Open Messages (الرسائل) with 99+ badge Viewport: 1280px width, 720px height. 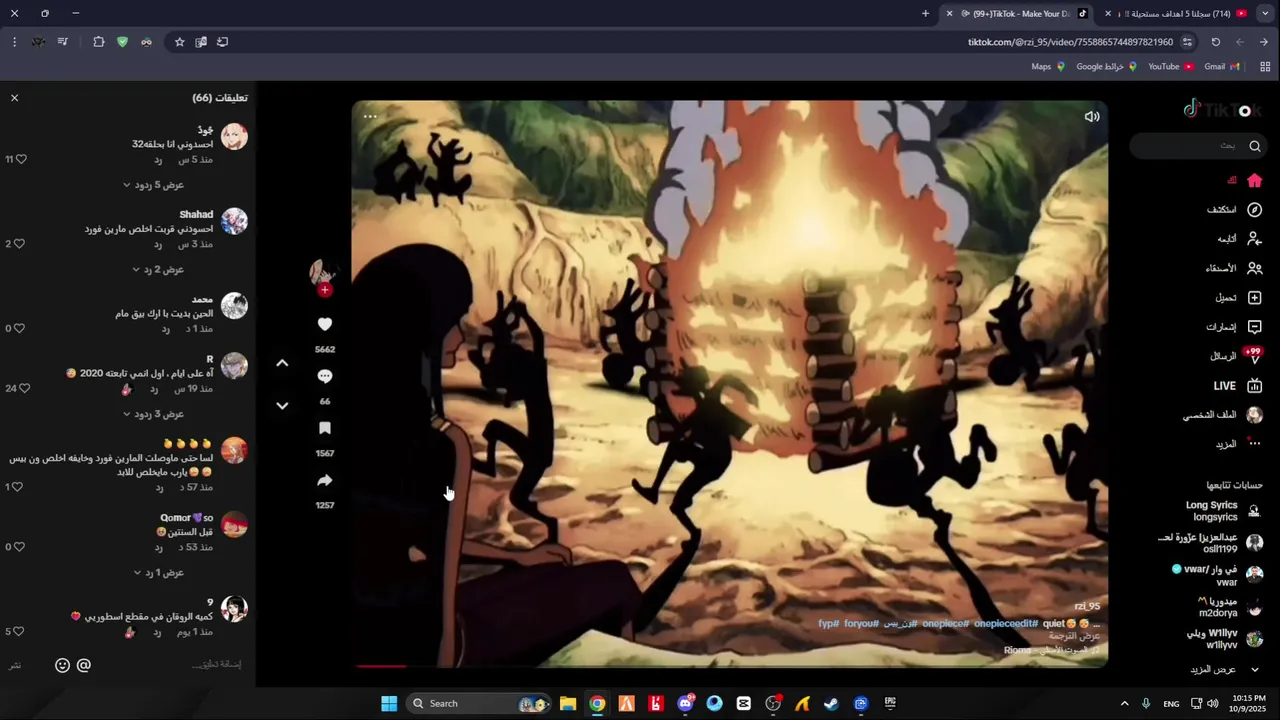(1236, 356)
